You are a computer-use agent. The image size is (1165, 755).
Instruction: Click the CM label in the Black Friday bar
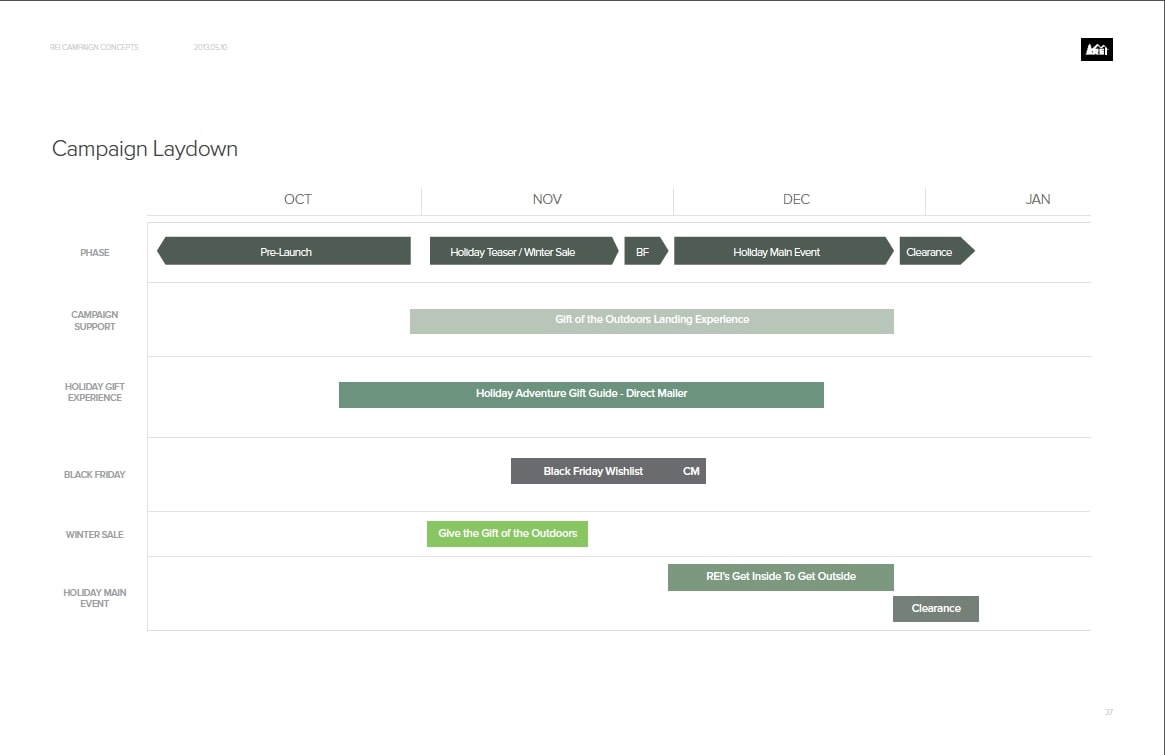(x=691, y=471)
